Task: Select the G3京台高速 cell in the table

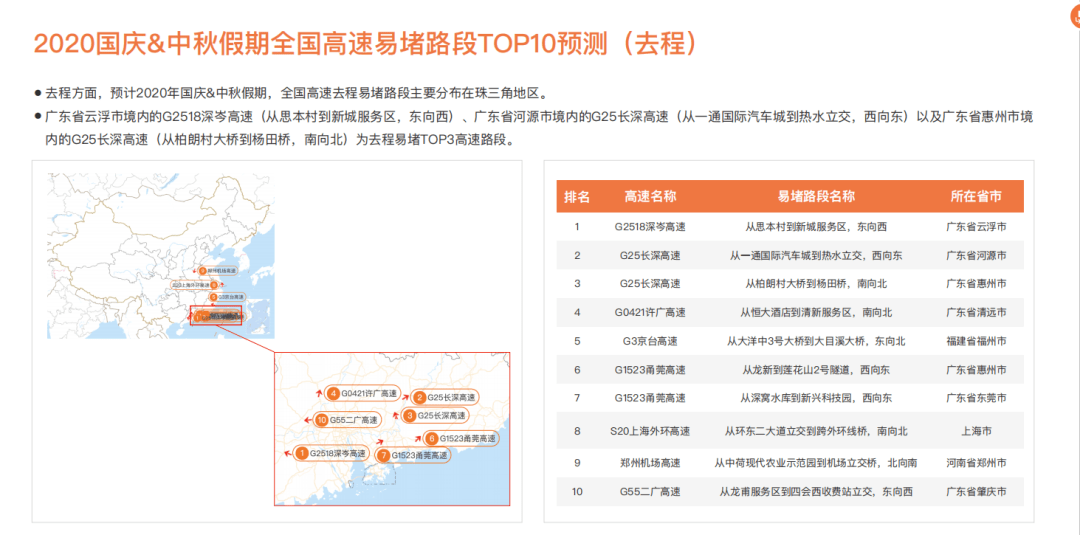Action: [651, 341]
